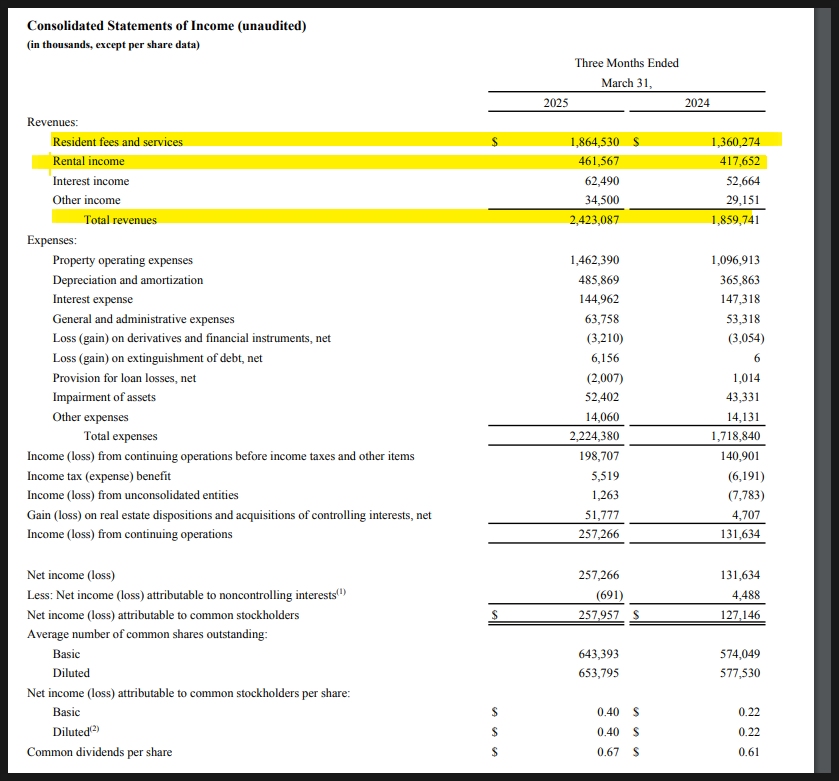This screenshot has width=839, height=781.
Task: Click the depreciation value 485,869
Action: coord(599,280)
